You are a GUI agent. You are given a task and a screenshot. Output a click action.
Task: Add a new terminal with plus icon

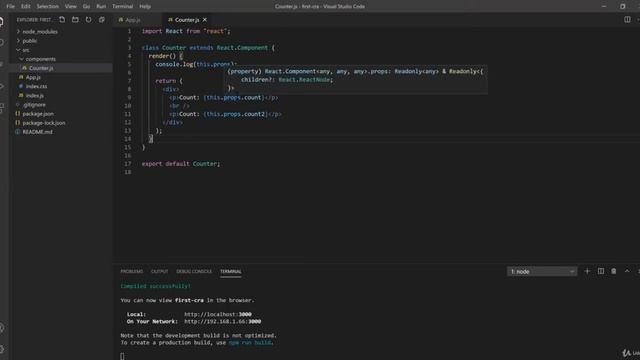[x=587, y=271]
